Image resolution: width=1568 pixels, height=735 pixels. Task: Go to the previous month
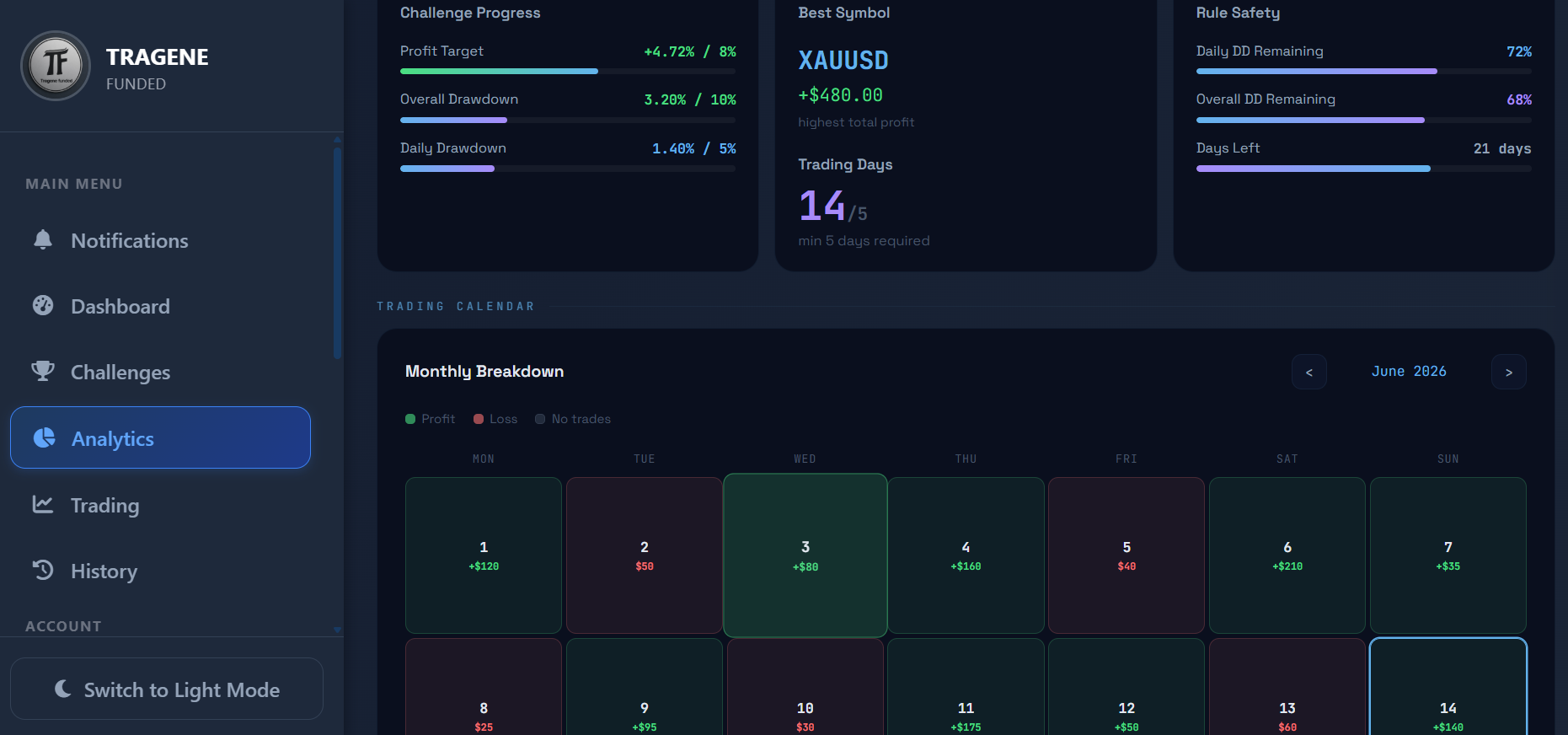(x=1309, y=372)
